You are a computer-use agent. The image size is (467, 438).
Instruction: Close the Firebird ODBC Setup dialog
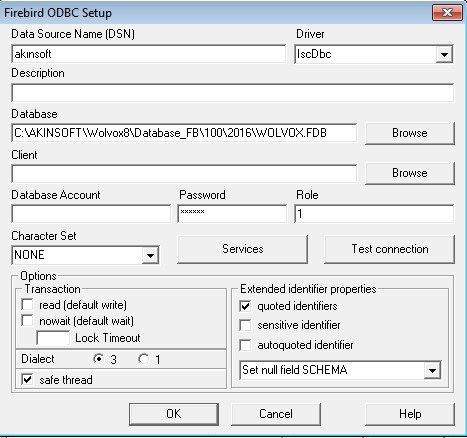447,13
